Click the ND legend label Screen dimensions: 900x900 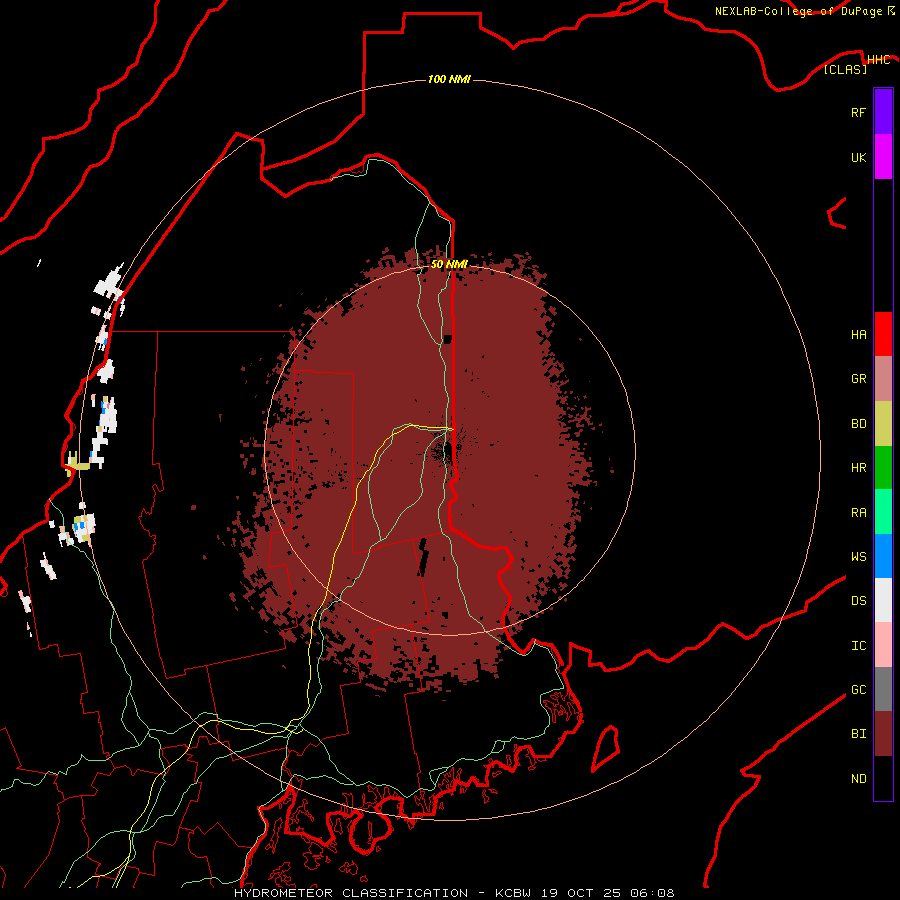coord(858,779)
